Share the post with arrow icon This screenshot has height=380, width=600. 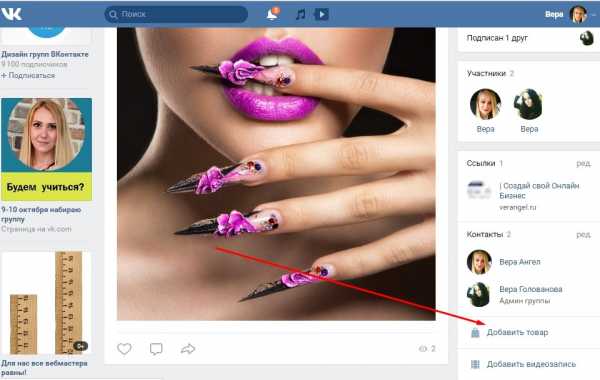(x=188, y=349)
